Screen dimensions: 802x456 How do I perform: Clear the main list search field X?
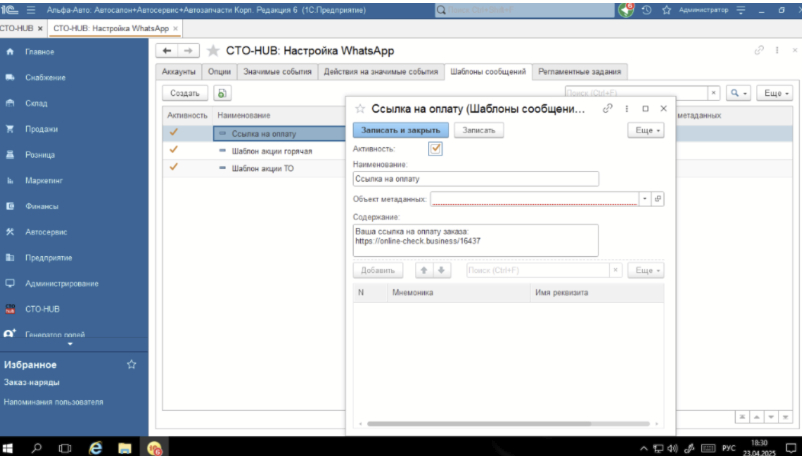click(x=714, y=93)
